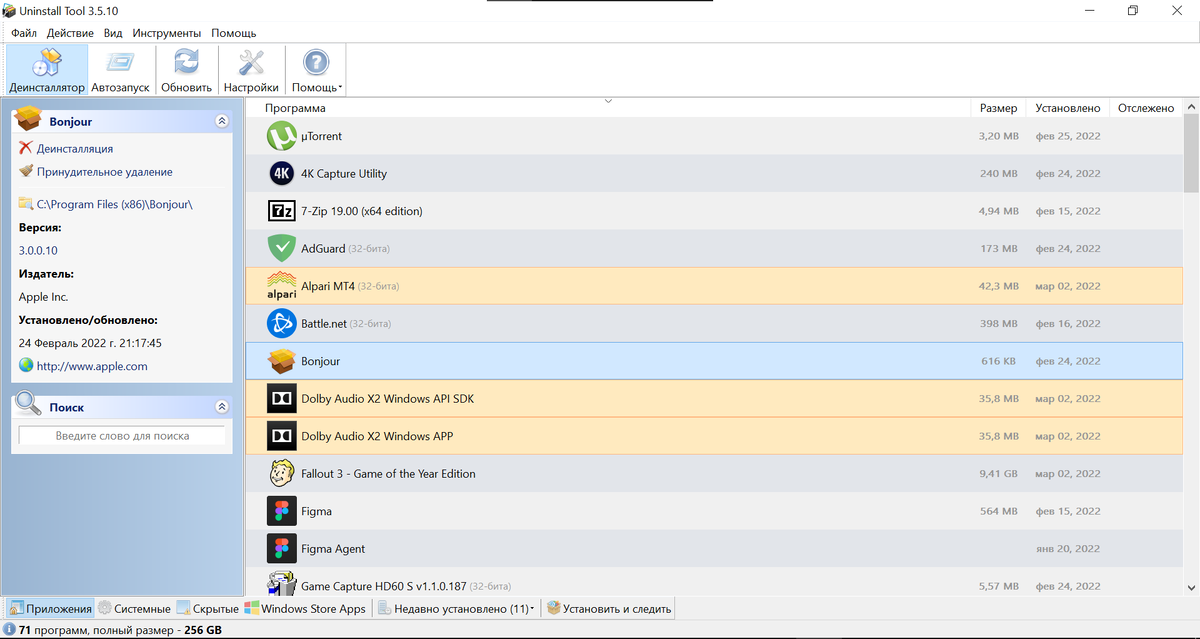Click the search field Введите слово для поиска
This screenshot has width=1200, height=639.
point(122,436)
